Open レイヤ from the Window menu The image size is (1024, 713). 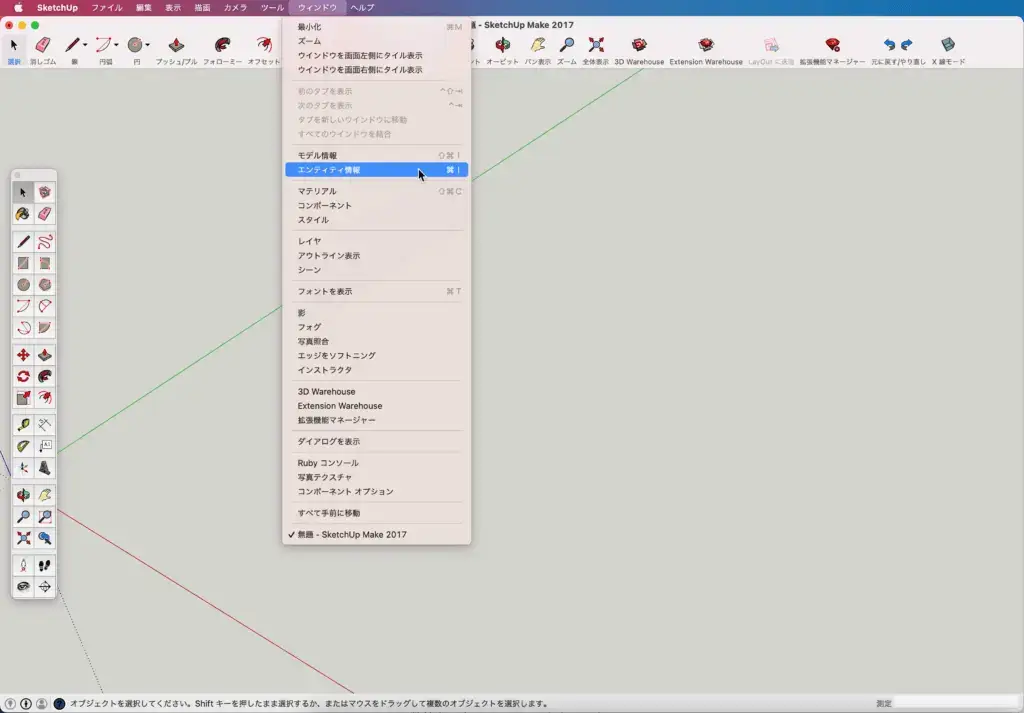[377, 242]
